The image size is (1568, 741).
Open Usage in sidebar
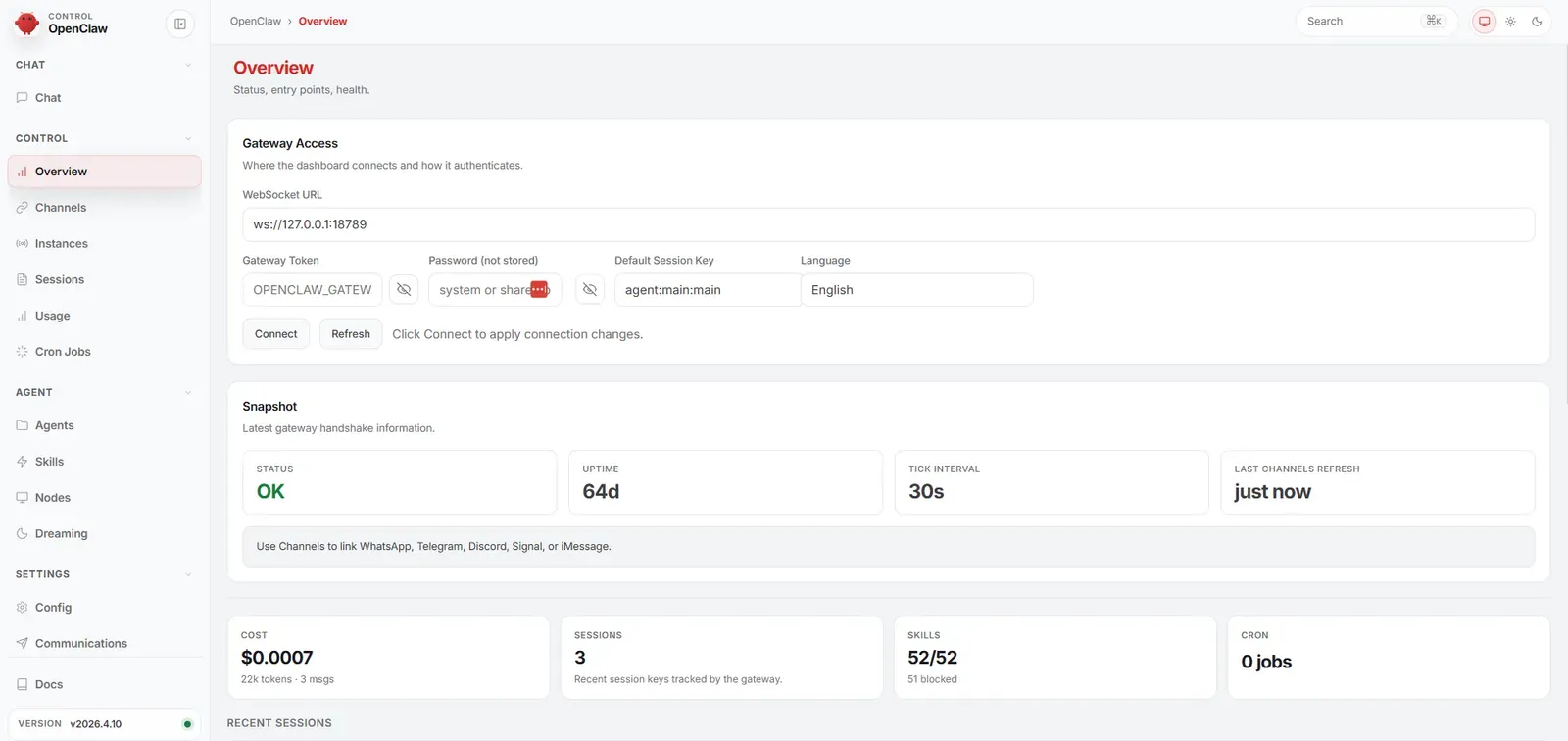[x=104, y=316]
